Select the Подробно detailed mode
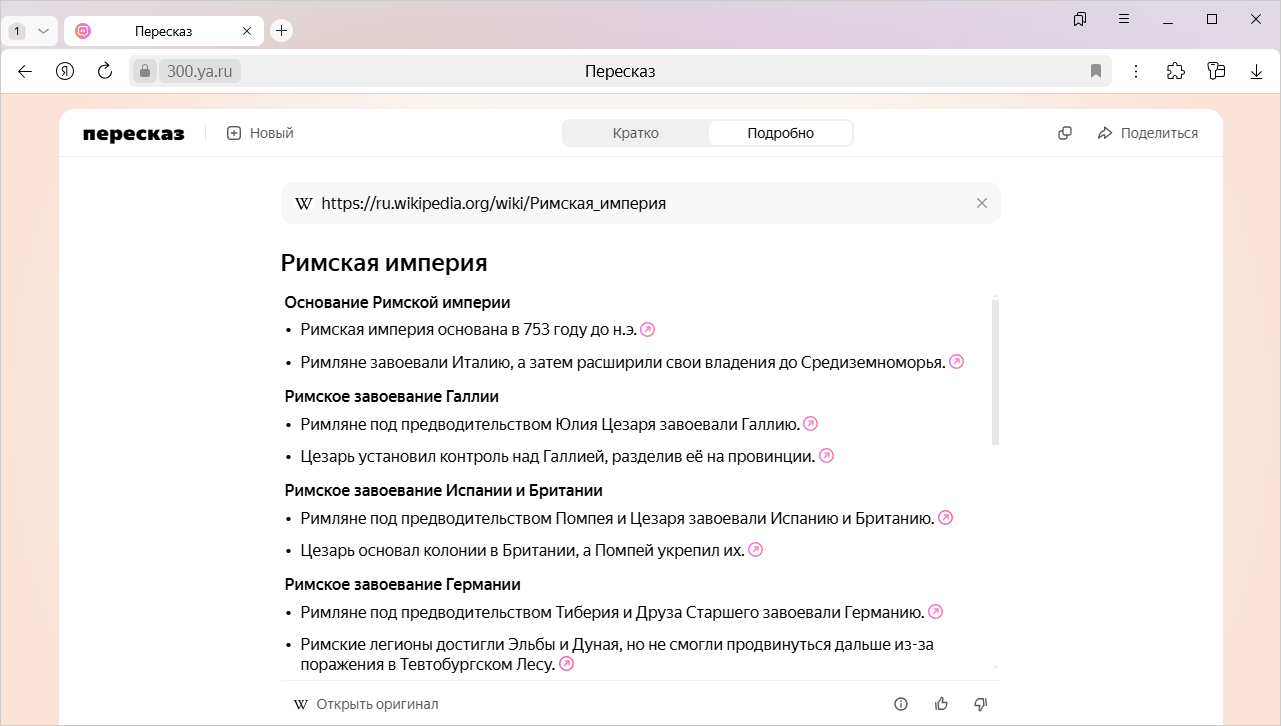1281x726 pixels. pos(780,133)
